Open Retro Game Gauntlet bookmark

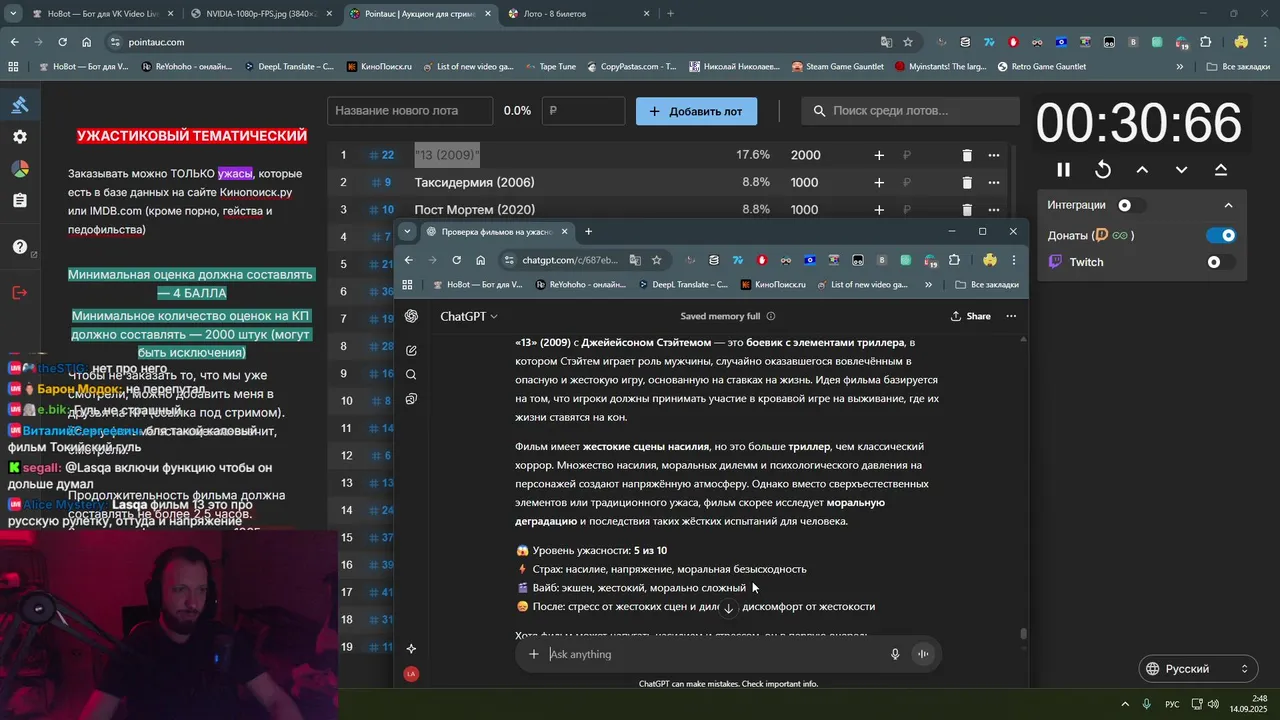[1041, 67]
